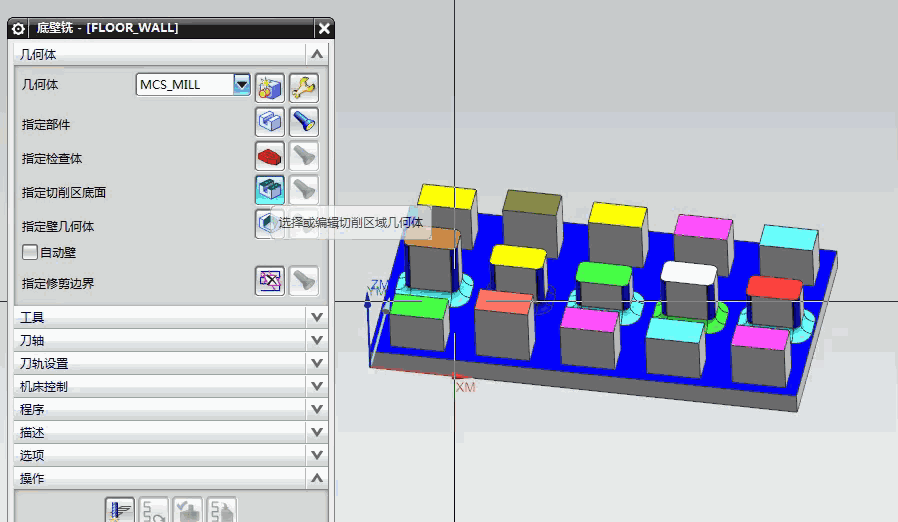898x522 pixels.
Task: Click the 指定部件 label
Action: 46,124
